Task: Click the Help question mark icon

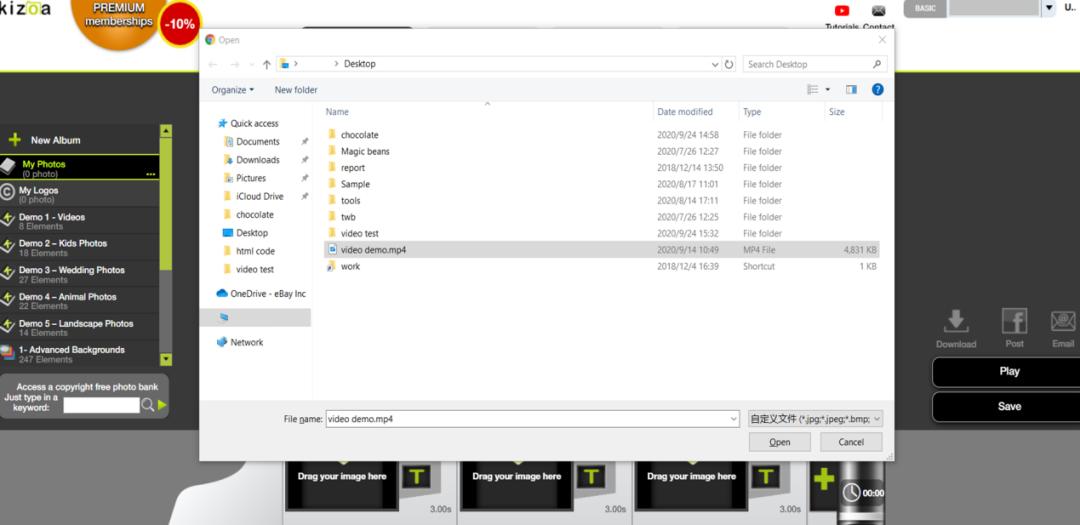Action: pyautogui.click(x=877, y=89)
